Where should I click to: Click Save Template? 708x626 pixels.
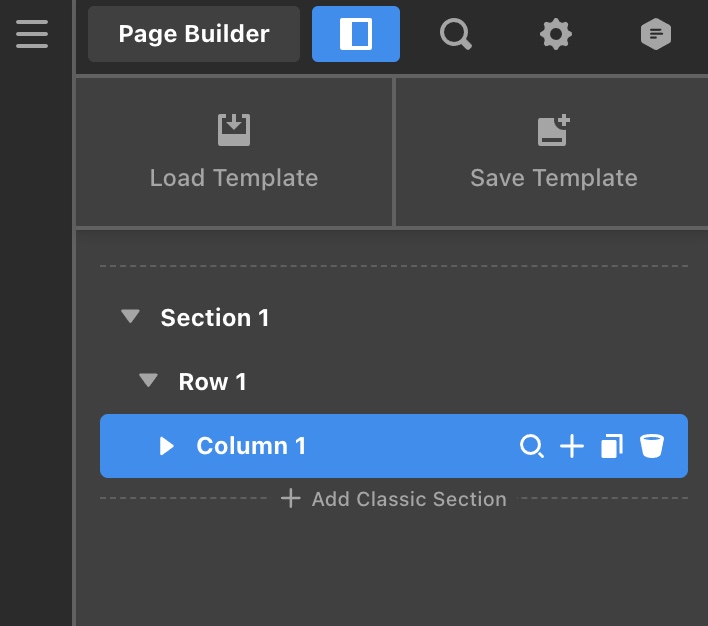click(553, 153)
